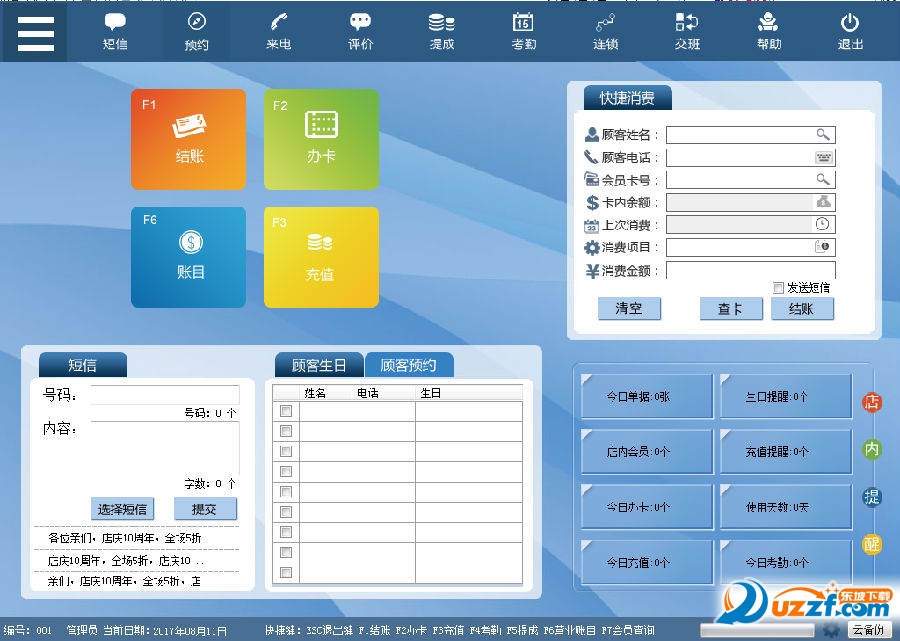
Task: Tick the first row checkbox in customer table
Action: pos(286,411)
